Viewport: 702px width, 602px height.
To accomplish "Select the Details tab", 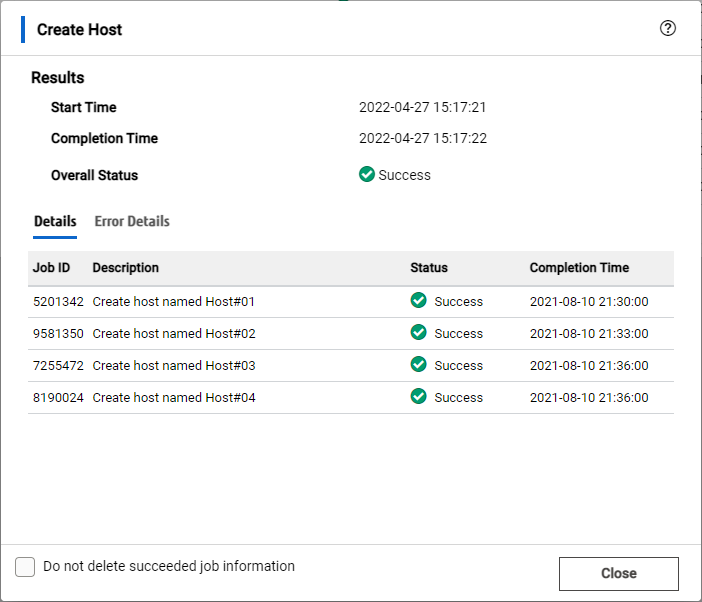I will [55, 221].
